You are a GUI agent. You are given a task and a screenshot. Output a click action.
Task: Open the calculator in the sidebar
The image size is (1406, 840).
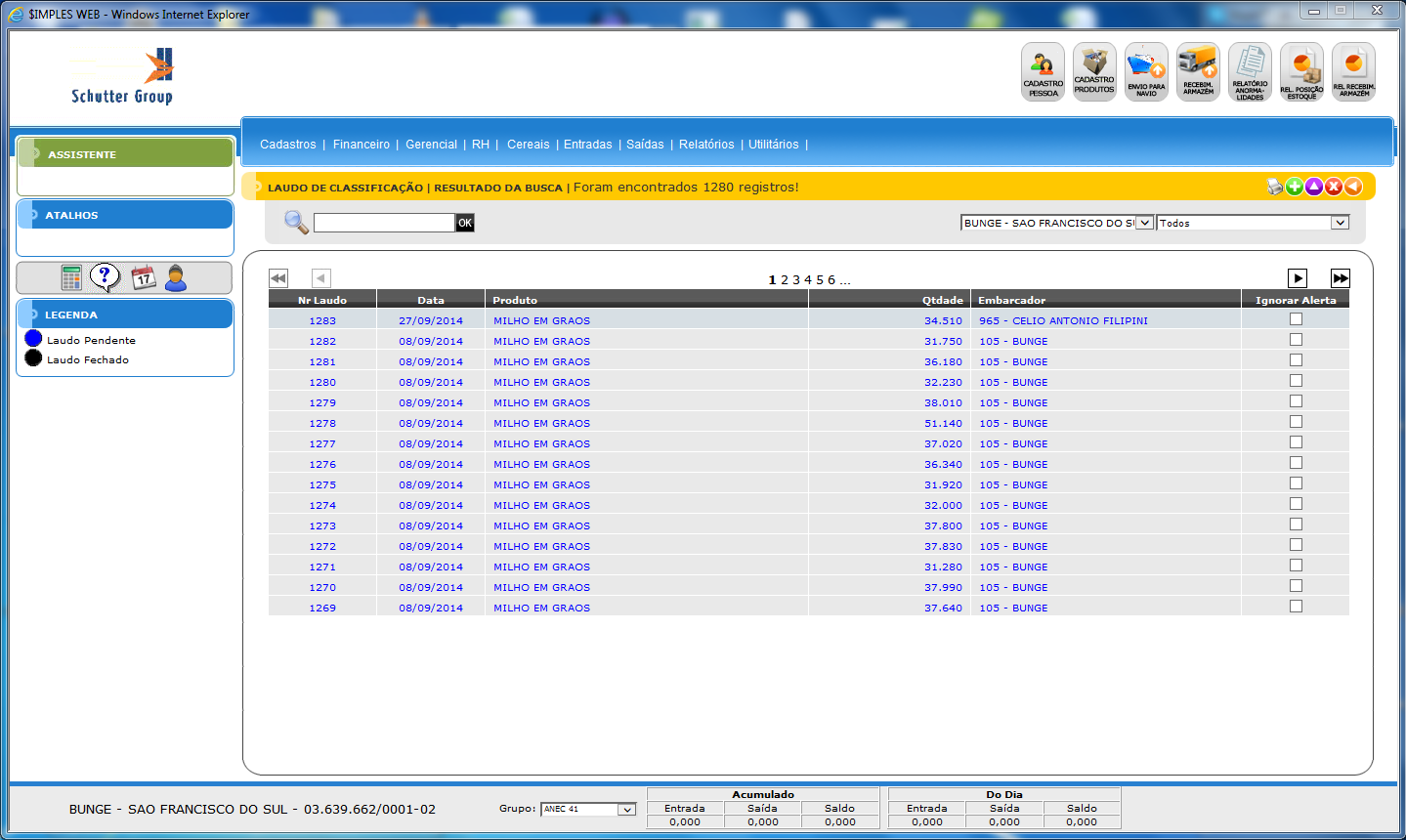(x=71, y=278)
